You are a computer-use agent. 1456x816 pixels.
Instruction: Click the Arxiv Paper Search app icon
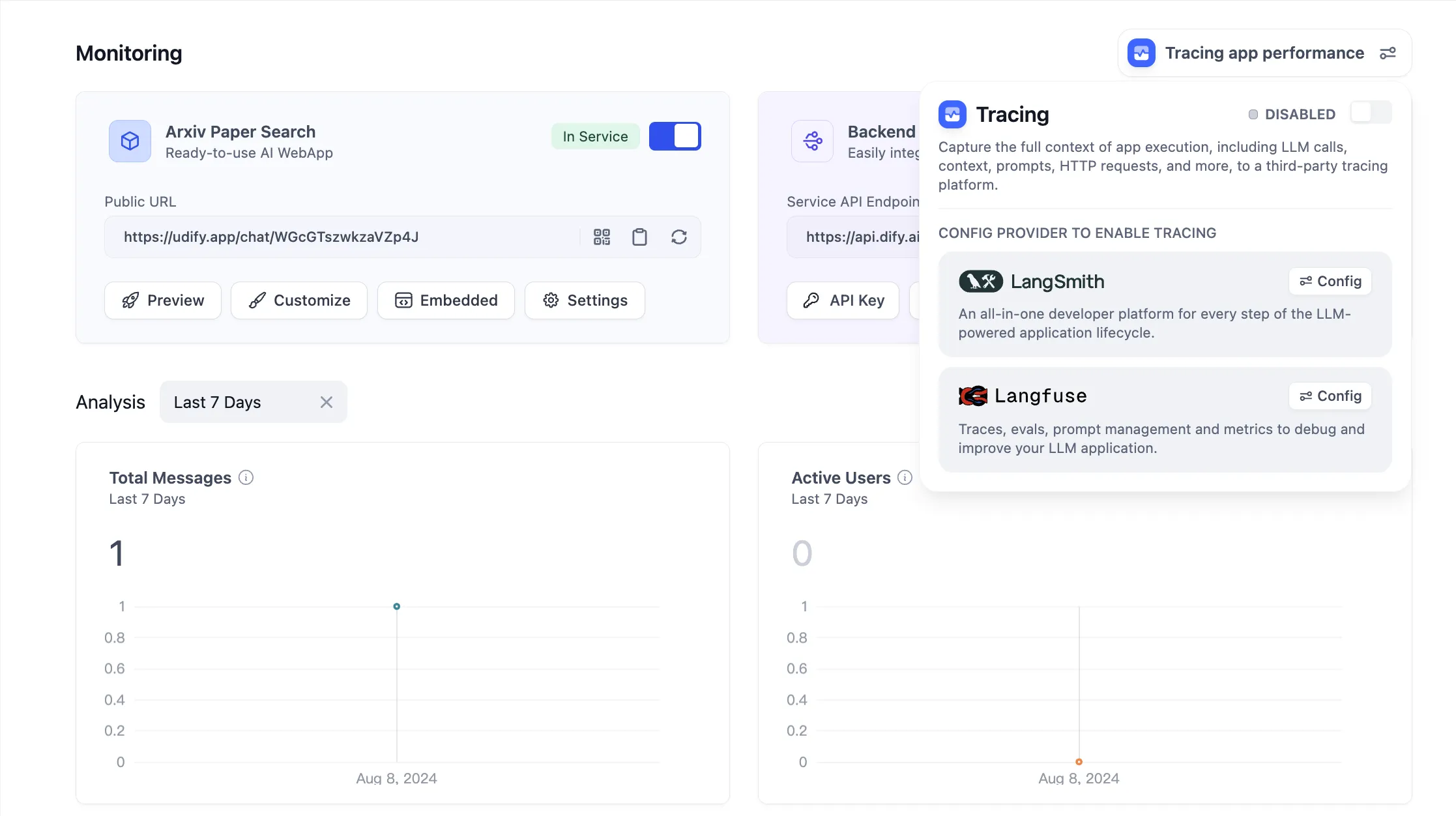point(130,141)
